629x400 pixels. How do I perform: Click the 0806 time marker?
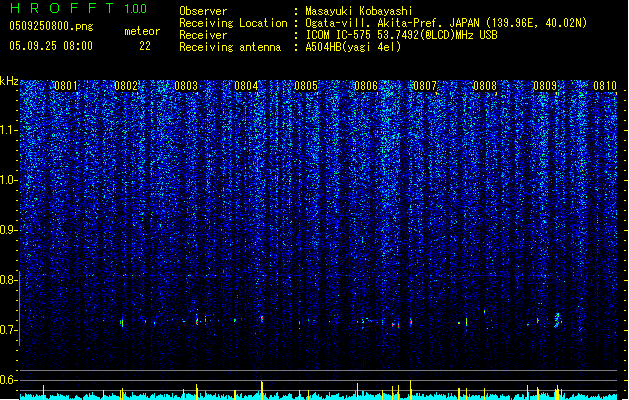[366, 86]
